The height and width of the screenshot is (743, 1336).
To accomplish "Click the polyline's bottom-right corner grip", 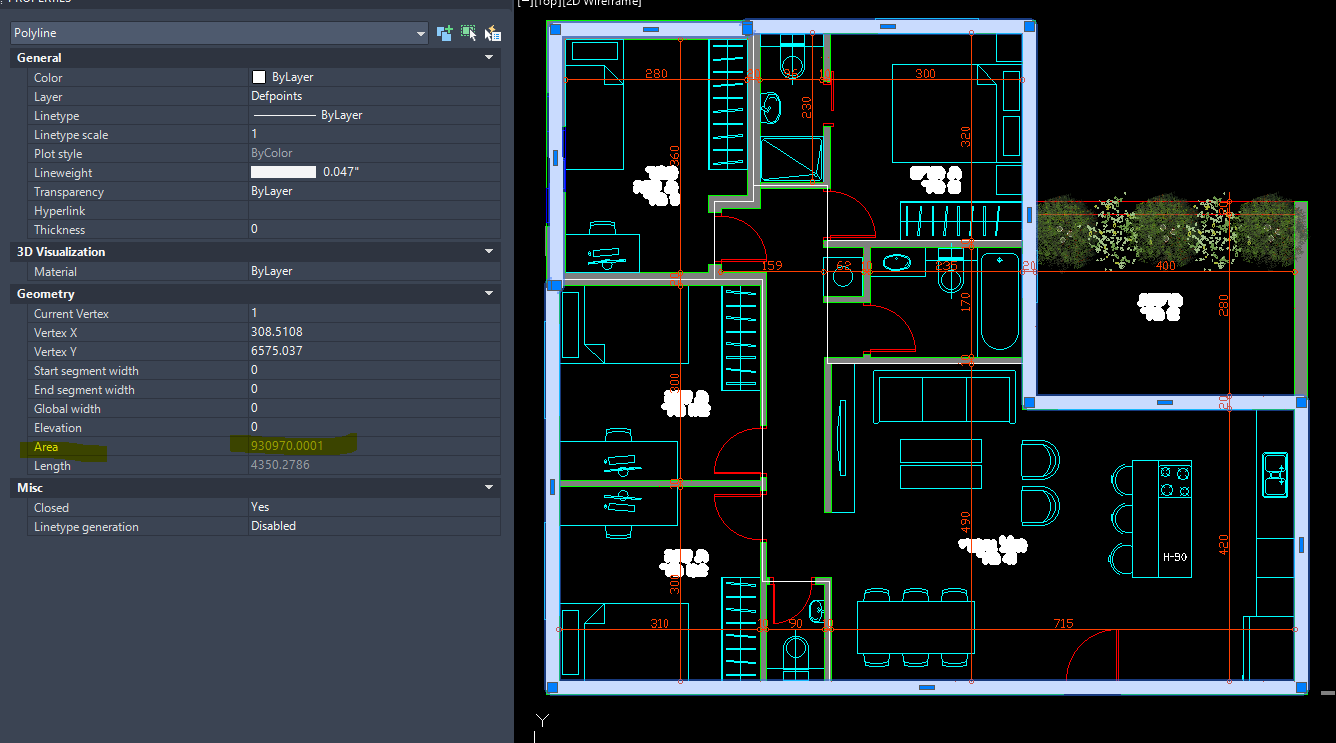I will click(x=1301, y=686).
